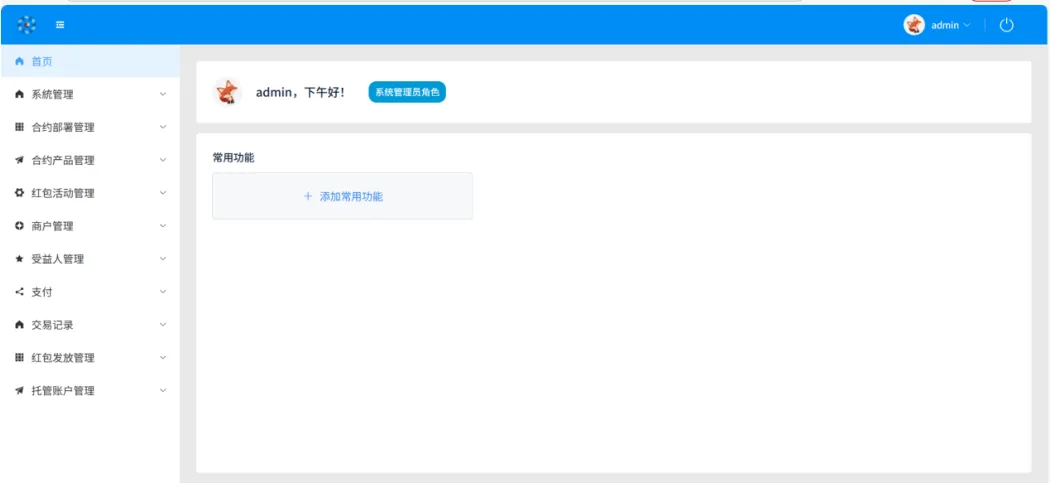
Task: Click the 支付 share icon
Action: pos(19,292)
